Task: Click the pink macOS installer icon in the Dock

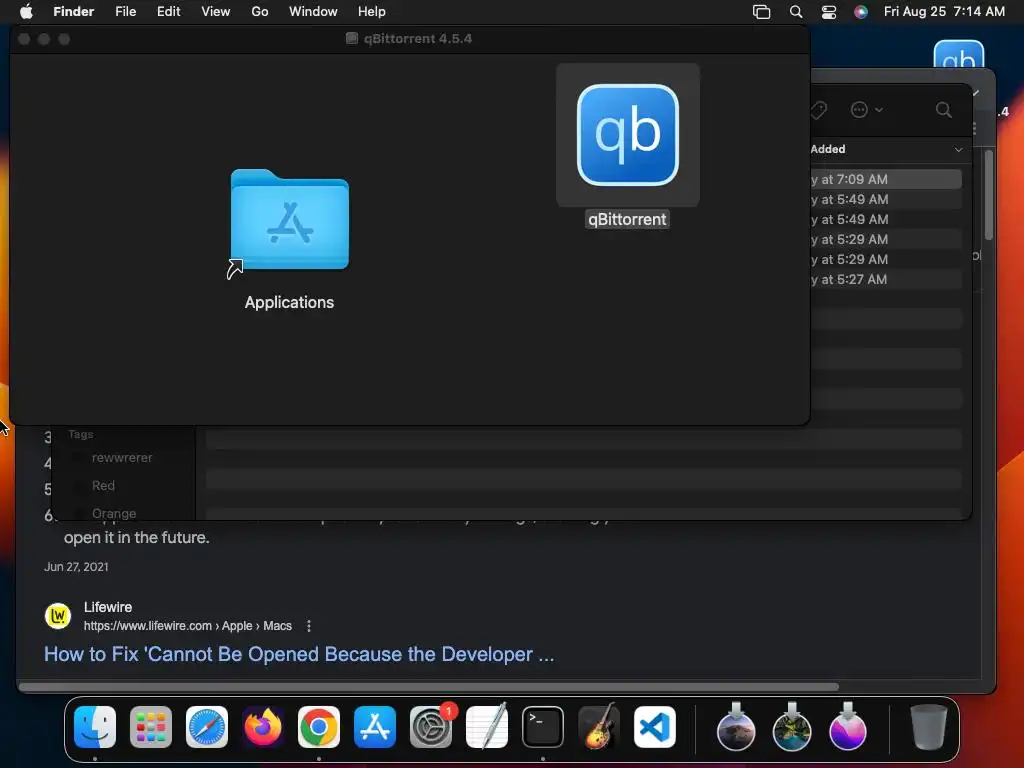Action: coord(848,727)
